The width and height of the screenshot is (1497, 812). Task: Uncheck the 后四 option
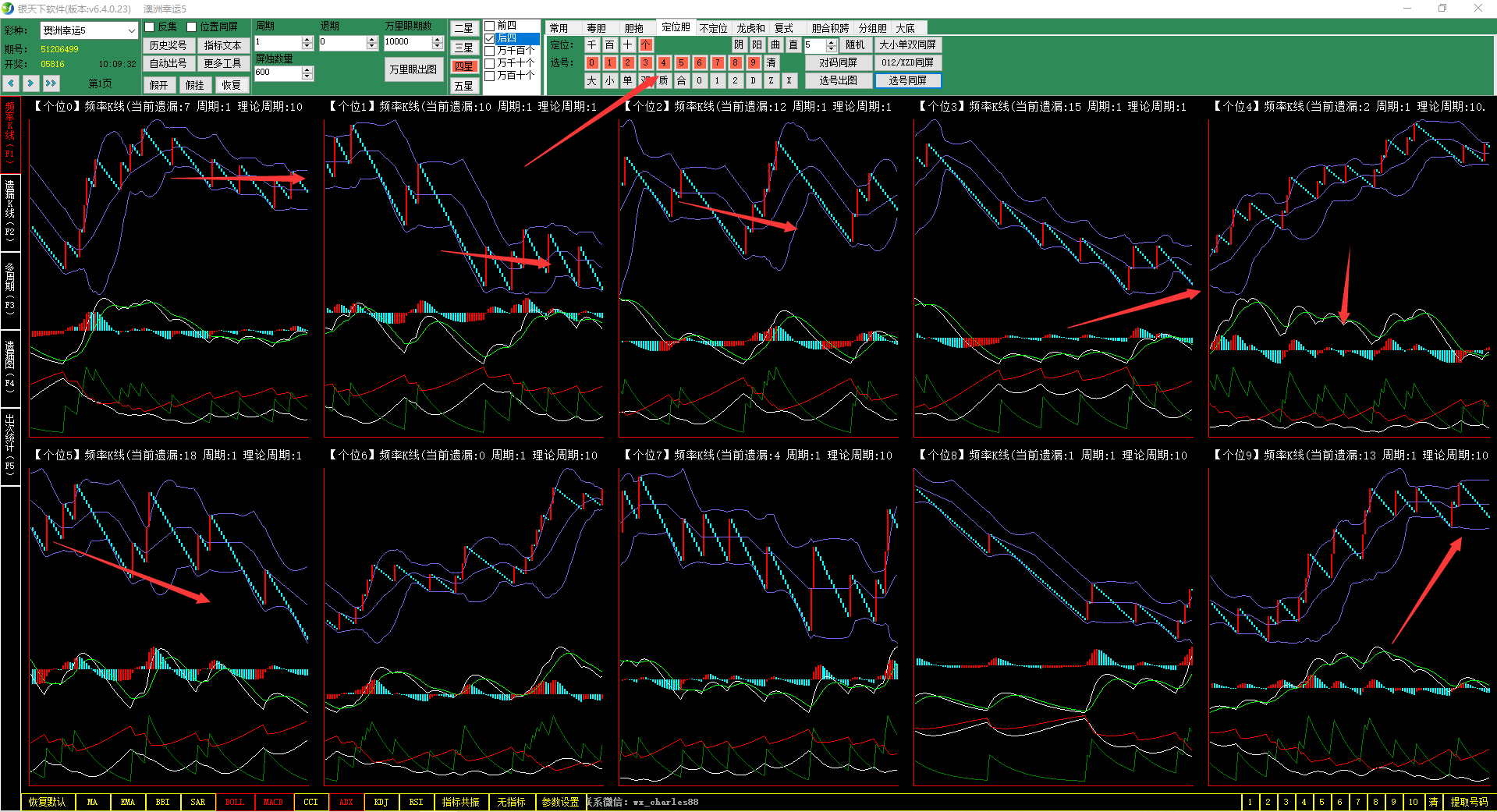490,38
